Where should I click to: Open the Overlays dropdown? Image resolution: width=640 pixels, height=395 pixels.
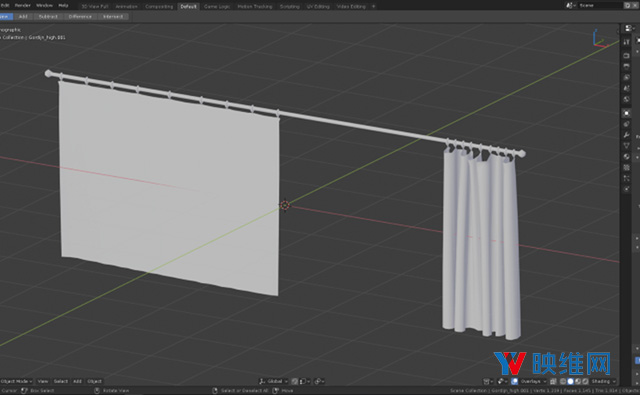pyautogui.click(x=533, y=382)
